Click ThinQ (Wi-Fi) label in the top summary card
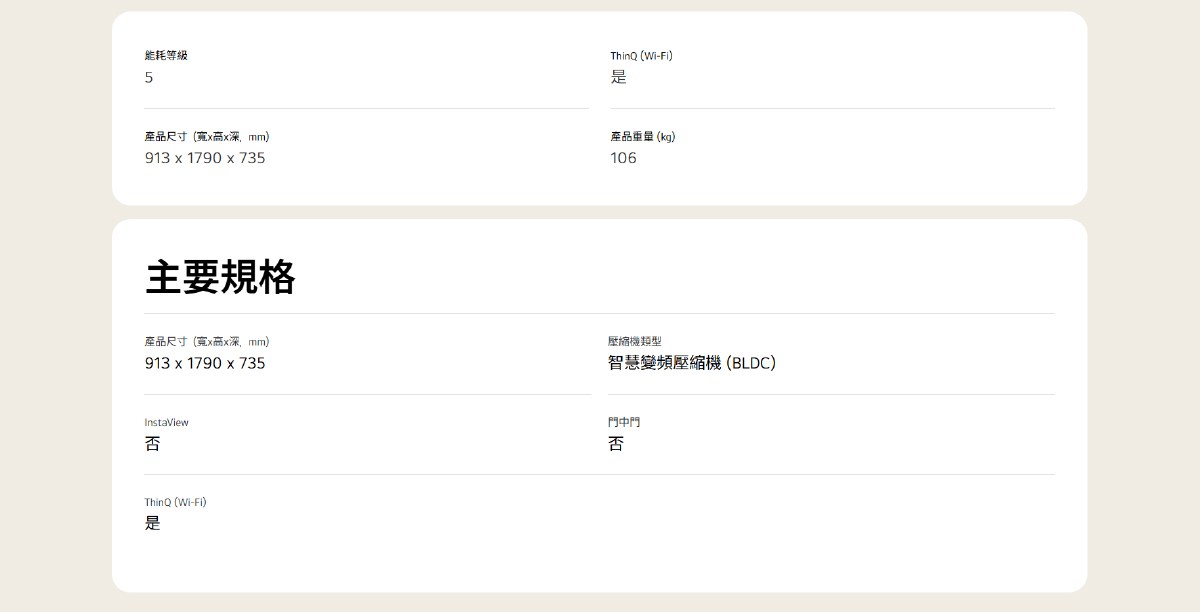 (x=641, y=56)
